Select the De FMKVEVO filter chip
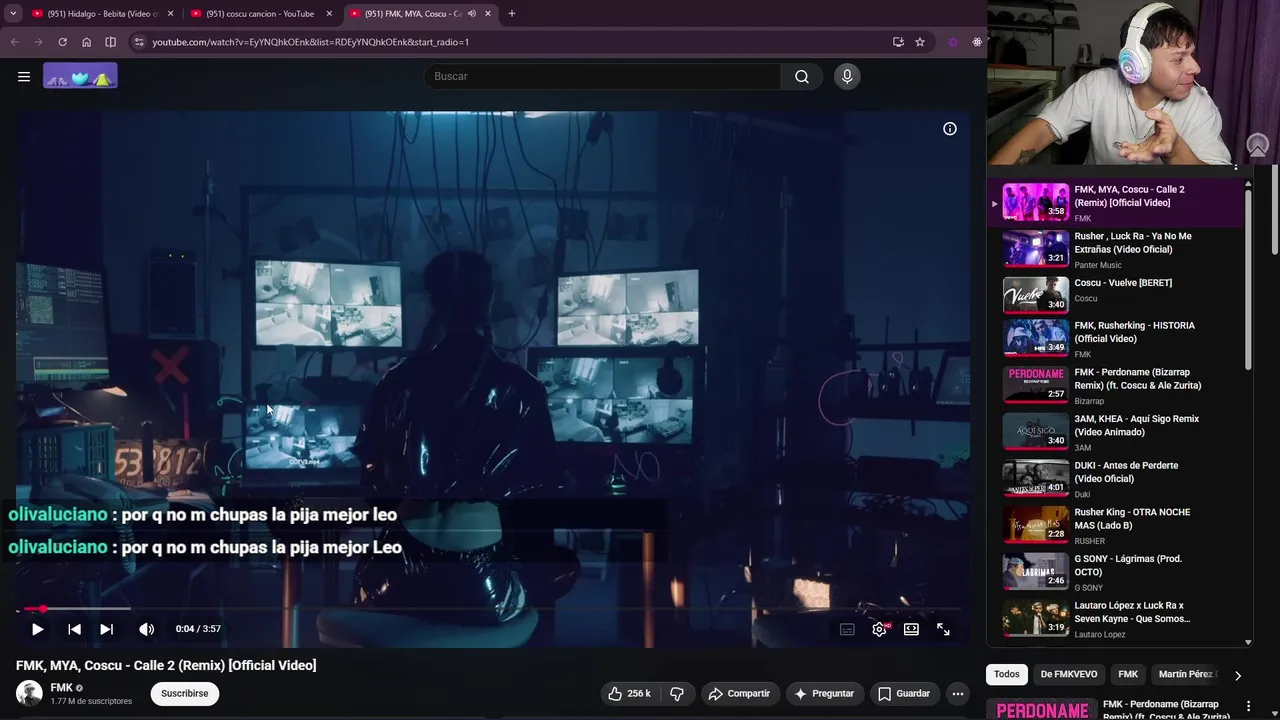The image size is (1280, 720). (x=1068, y=674)
